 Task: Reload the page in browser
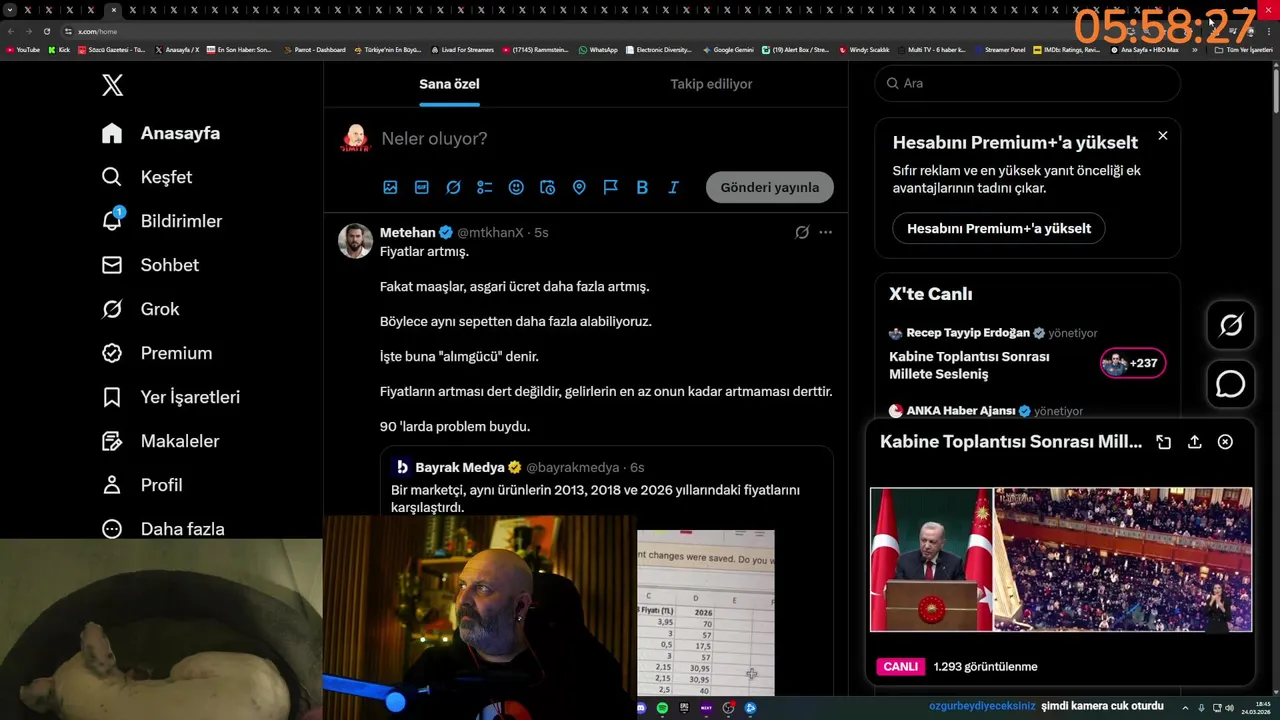point(46,31)
